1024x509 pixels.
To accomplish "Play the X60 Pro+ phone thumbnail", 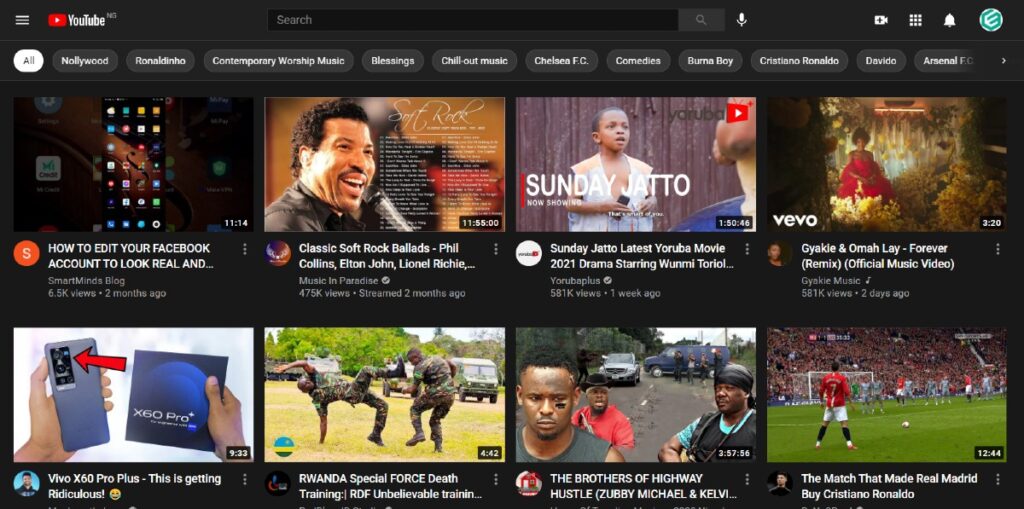I will pos(134,395).
